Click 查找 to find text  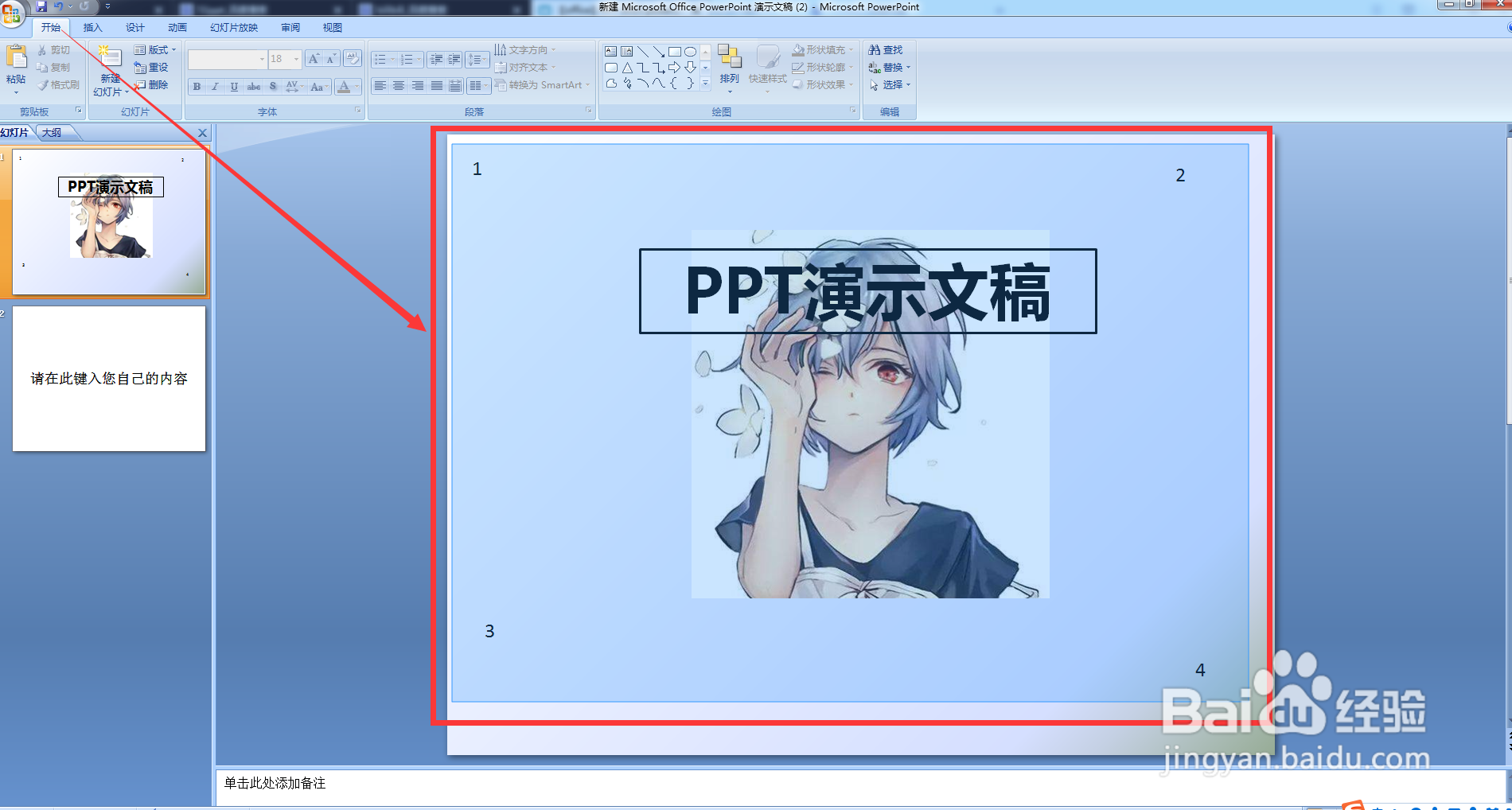pyautogui.click(x=886, y=50)
